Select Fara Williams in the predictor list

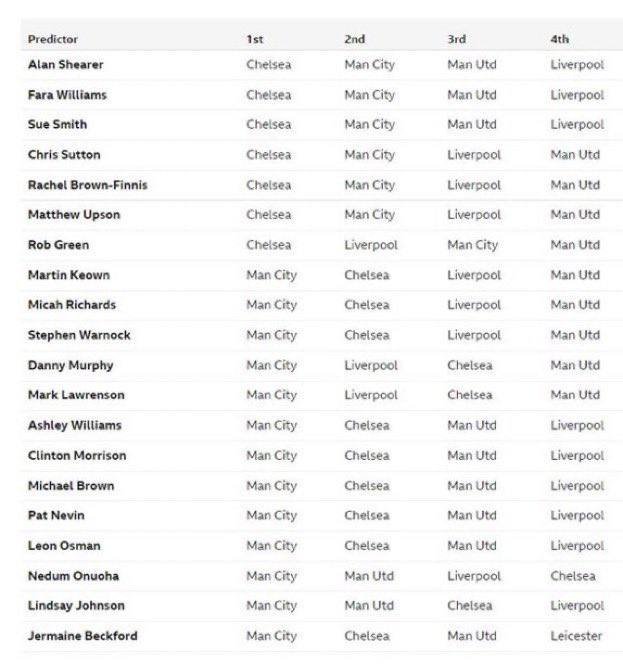(67, 95)
